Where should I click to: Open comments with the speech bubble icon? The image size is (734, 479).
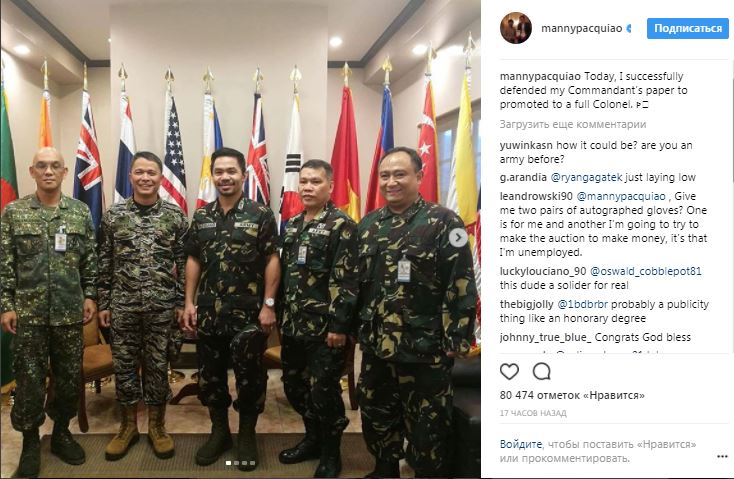(542, 372)
